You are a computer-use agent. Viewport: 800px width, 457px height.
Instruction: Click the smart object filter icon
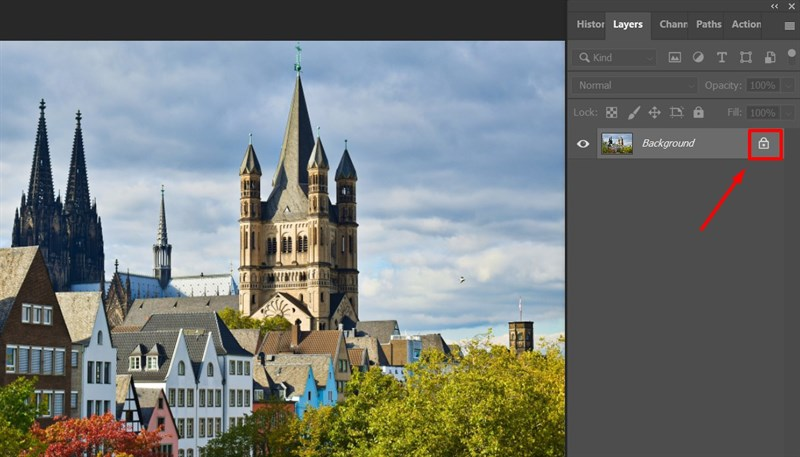point(769,58)
